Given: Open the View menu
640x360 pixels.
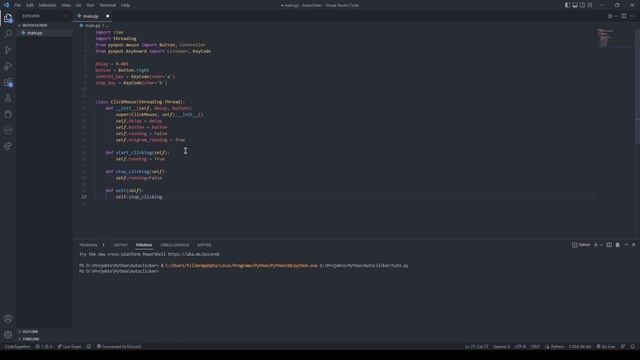Looking at the screenshot, I should 66,5.
